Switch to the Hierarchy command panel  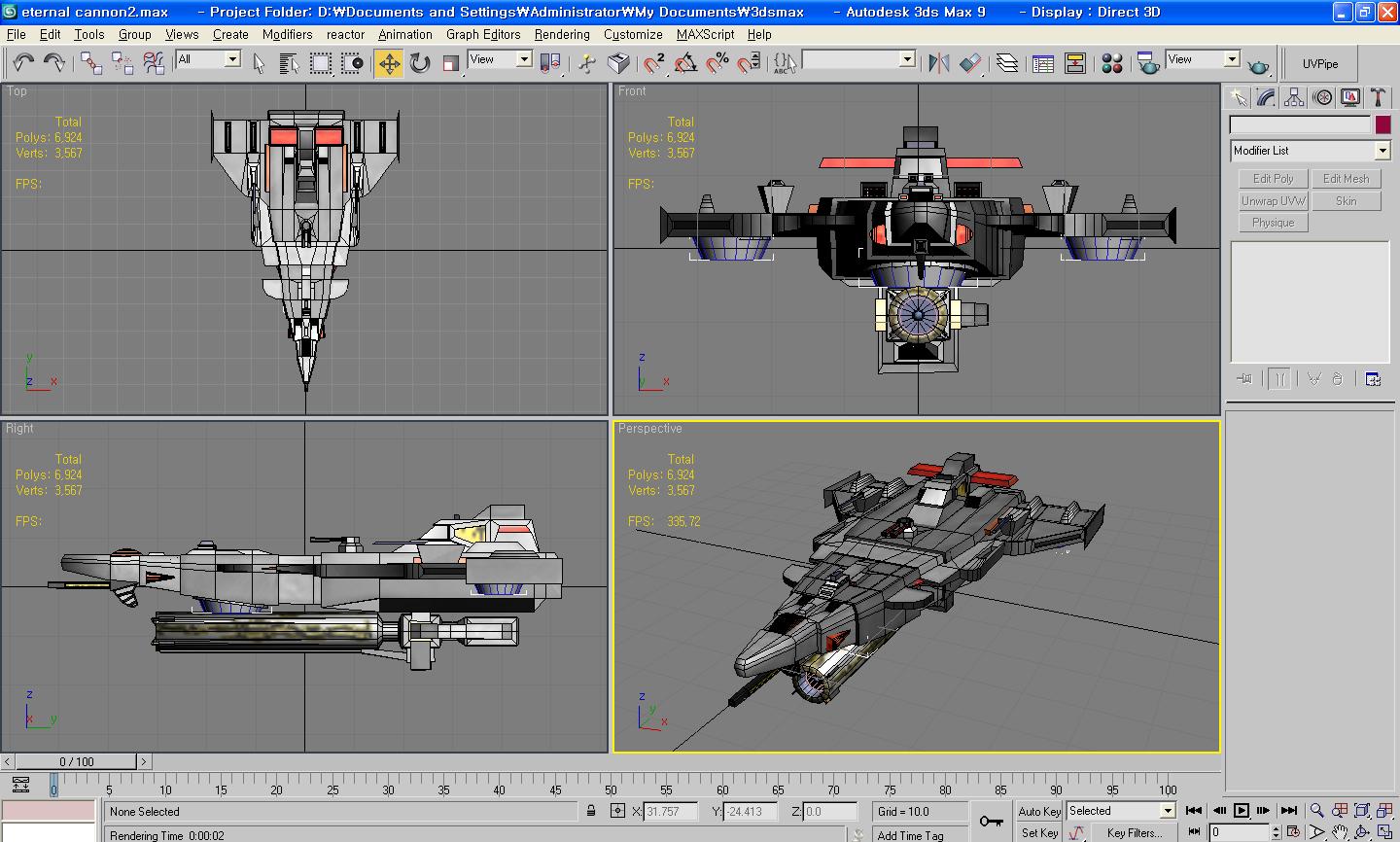(x=1294, y=97)
